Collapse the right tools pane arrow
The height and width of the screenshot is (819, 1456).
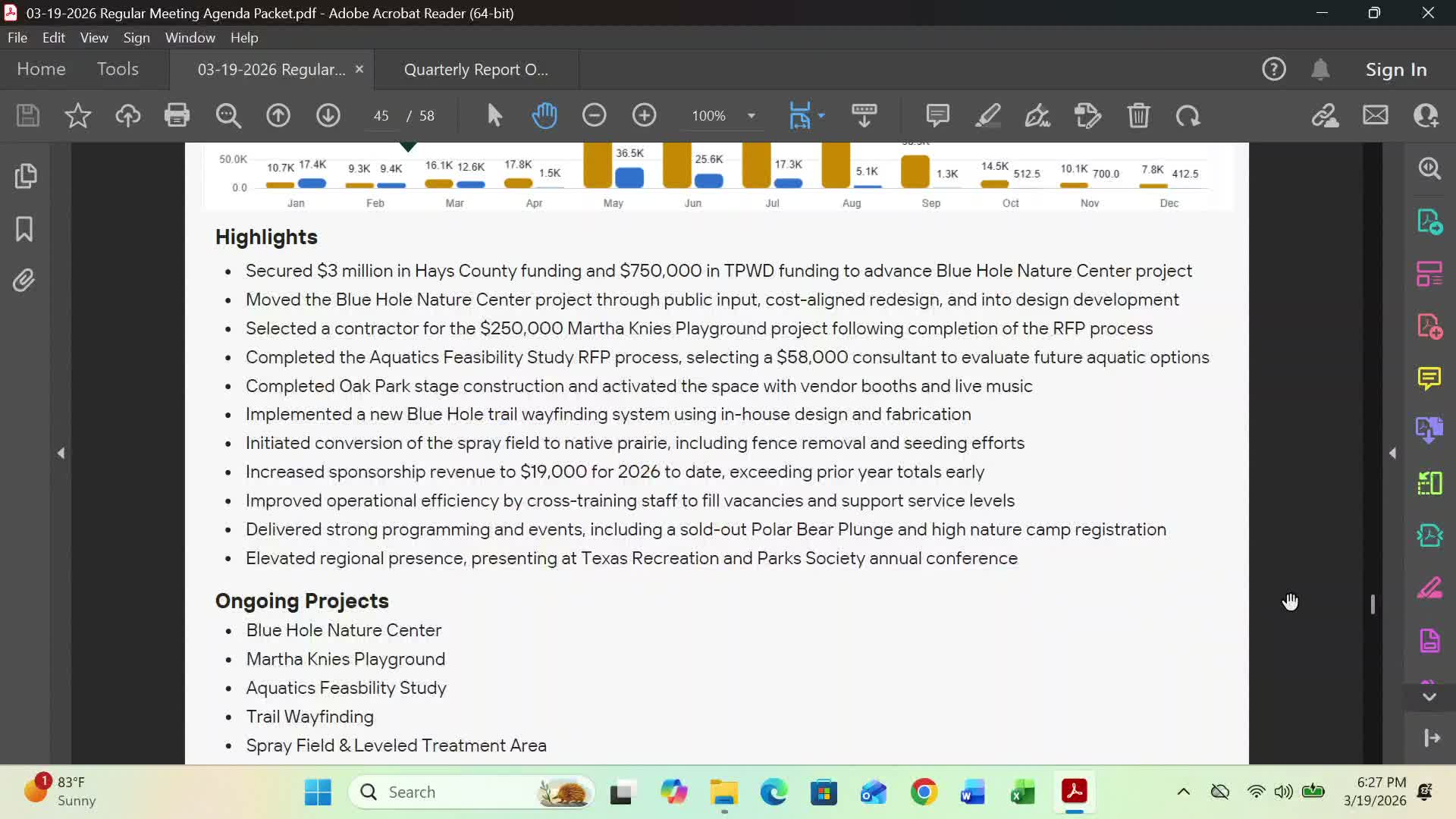click(x=1392, y=453)
